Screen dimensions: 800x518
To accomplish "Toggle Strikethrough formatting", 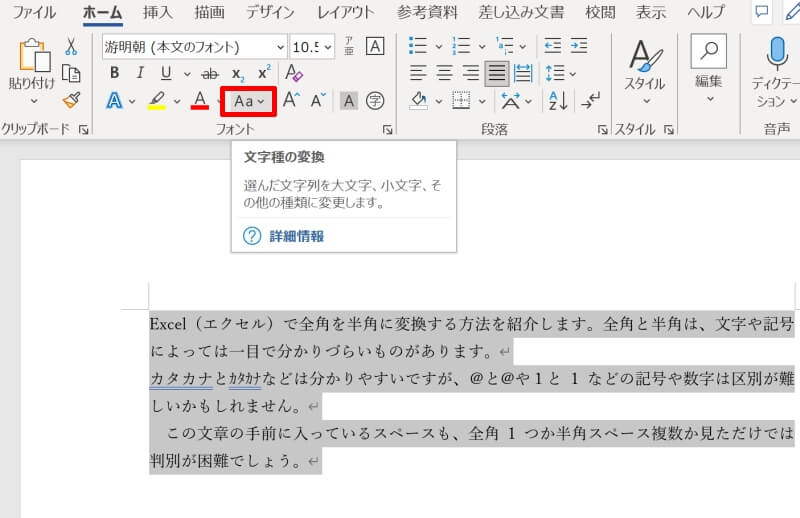I will [x=210, y=74].
